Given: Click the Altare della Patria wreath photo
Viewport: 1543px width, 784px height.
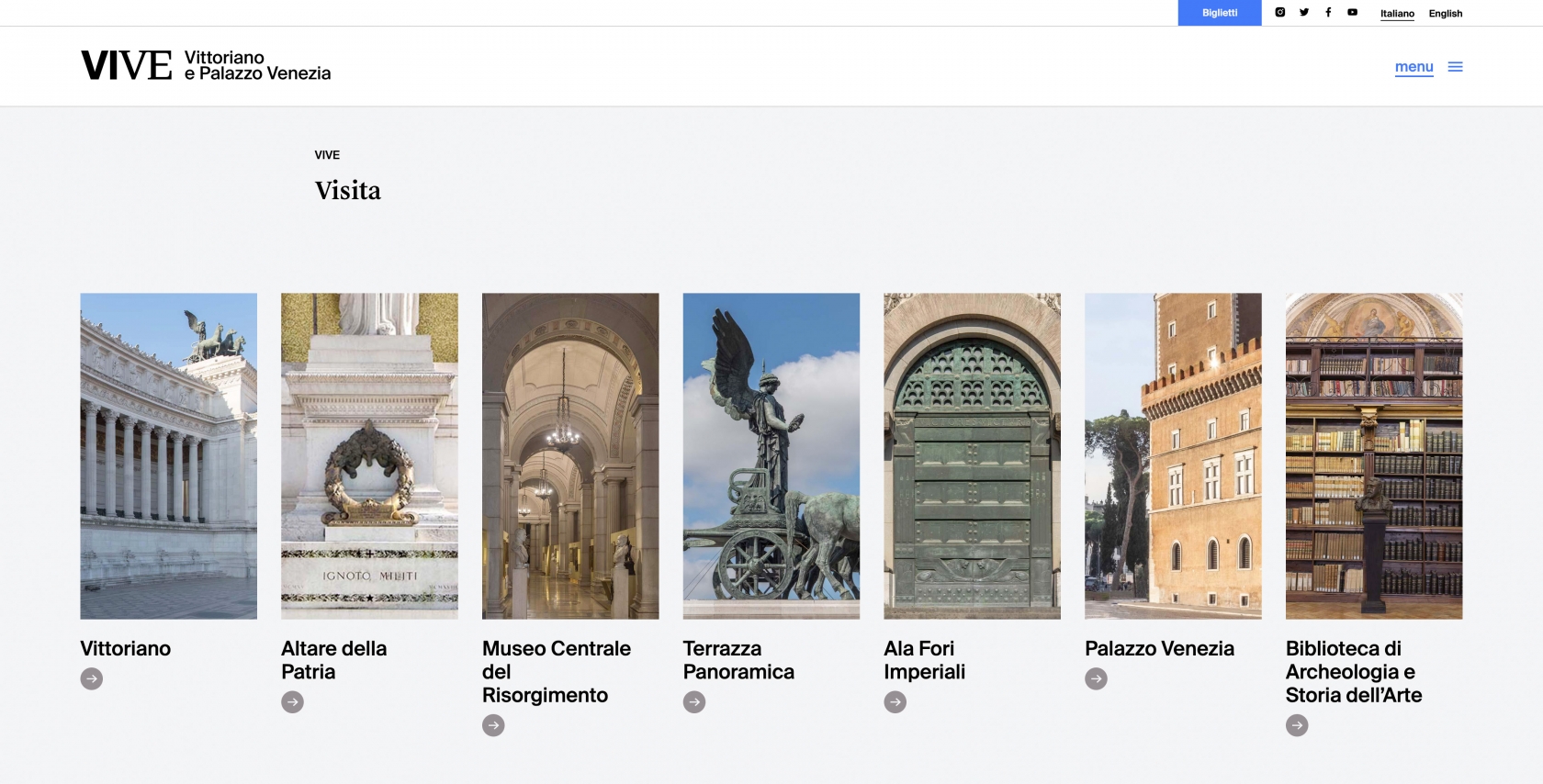Looking at the screenshot, I should pos(369,456).
